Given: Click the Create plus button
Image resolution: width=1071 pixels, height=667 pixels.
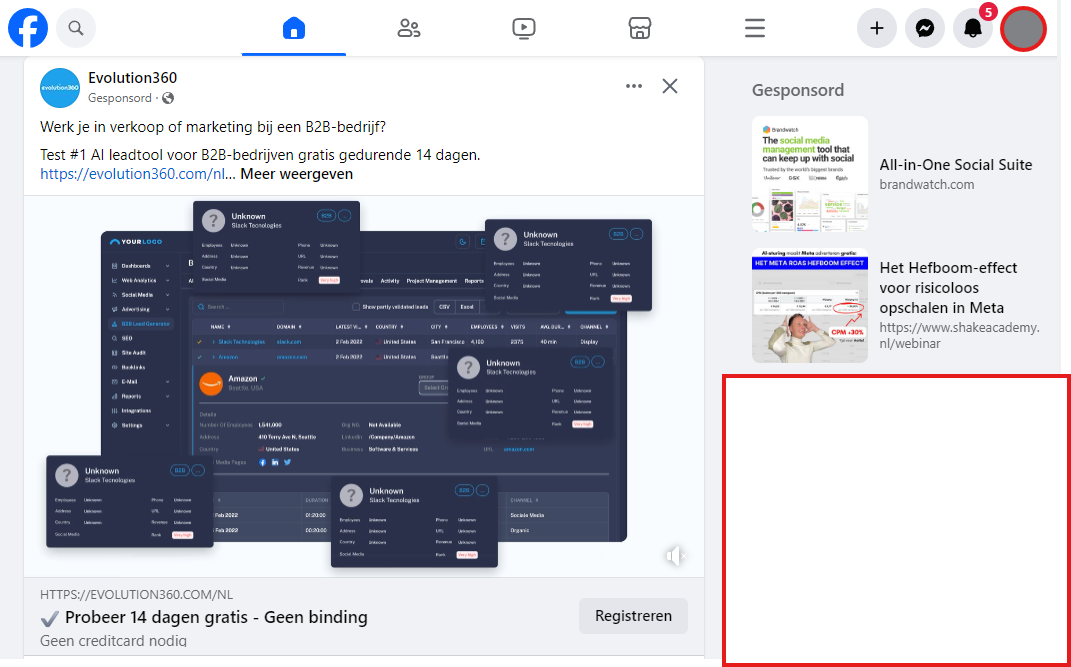Looking at the screenshot, I should point(877,28).
